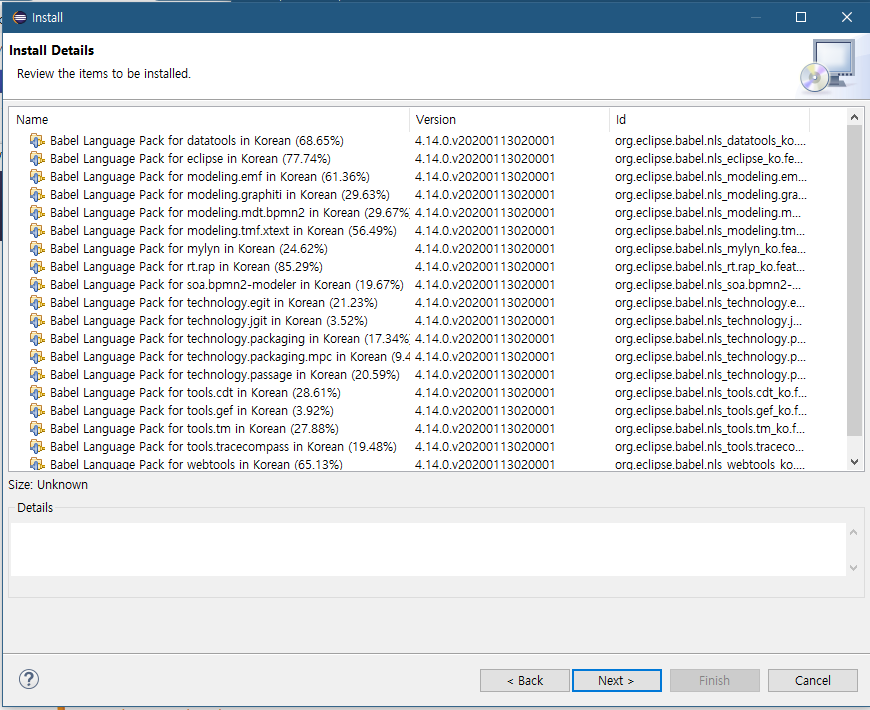The image size is (870, 710).
Task: Click the datatools language pack feature icon
Action: click(x=37, y=141)
